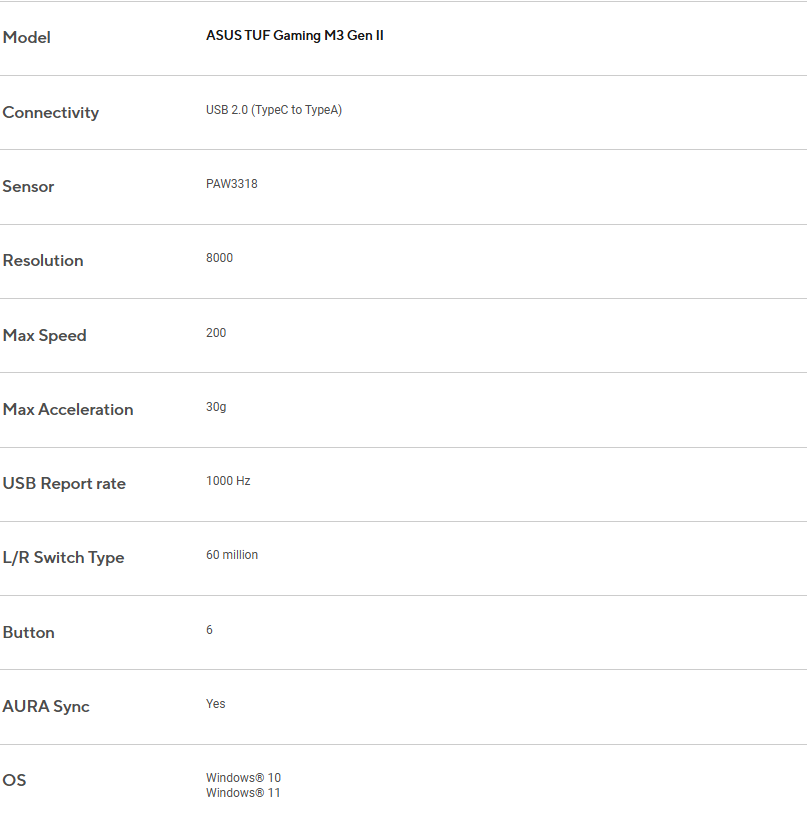Click the Button spec label

click(29, 633)
